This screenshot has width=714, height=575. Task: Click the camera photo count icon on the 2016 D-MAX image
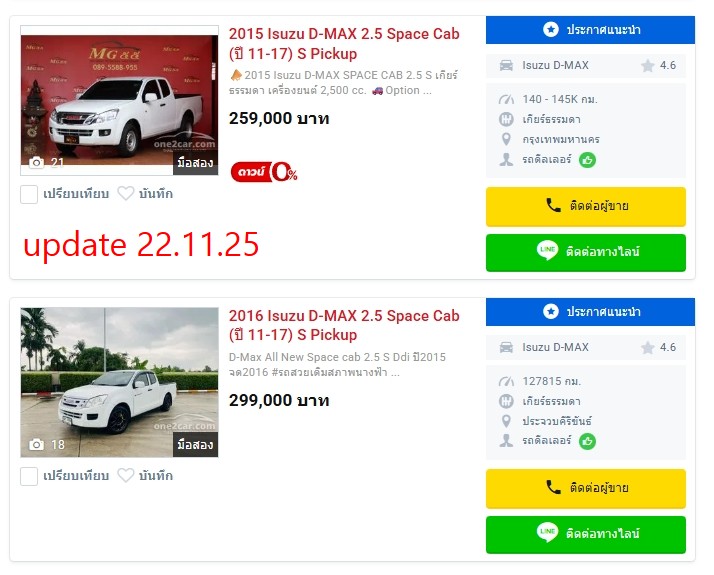click(x=36, y=444)
